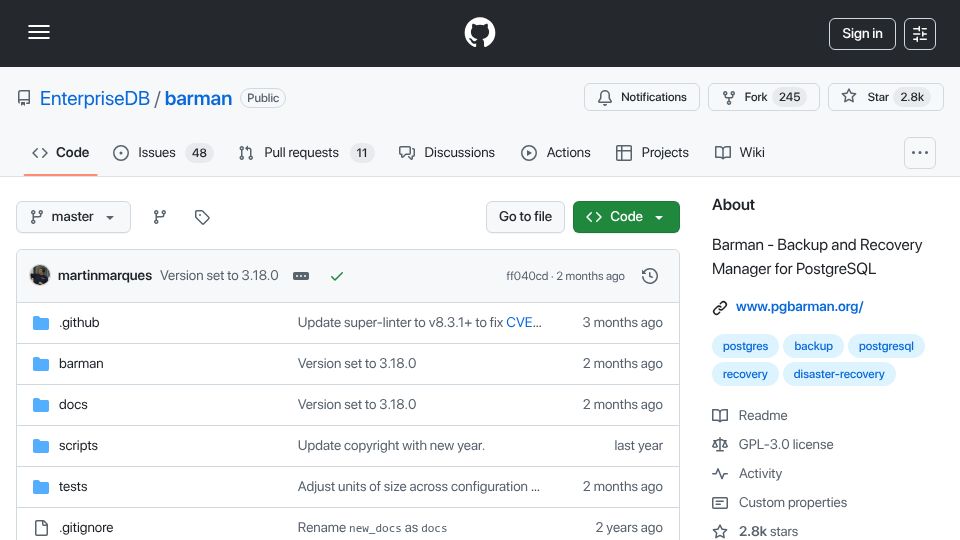Show the green check status details
This screenshot has height=540, width=960.
(337, 276)
